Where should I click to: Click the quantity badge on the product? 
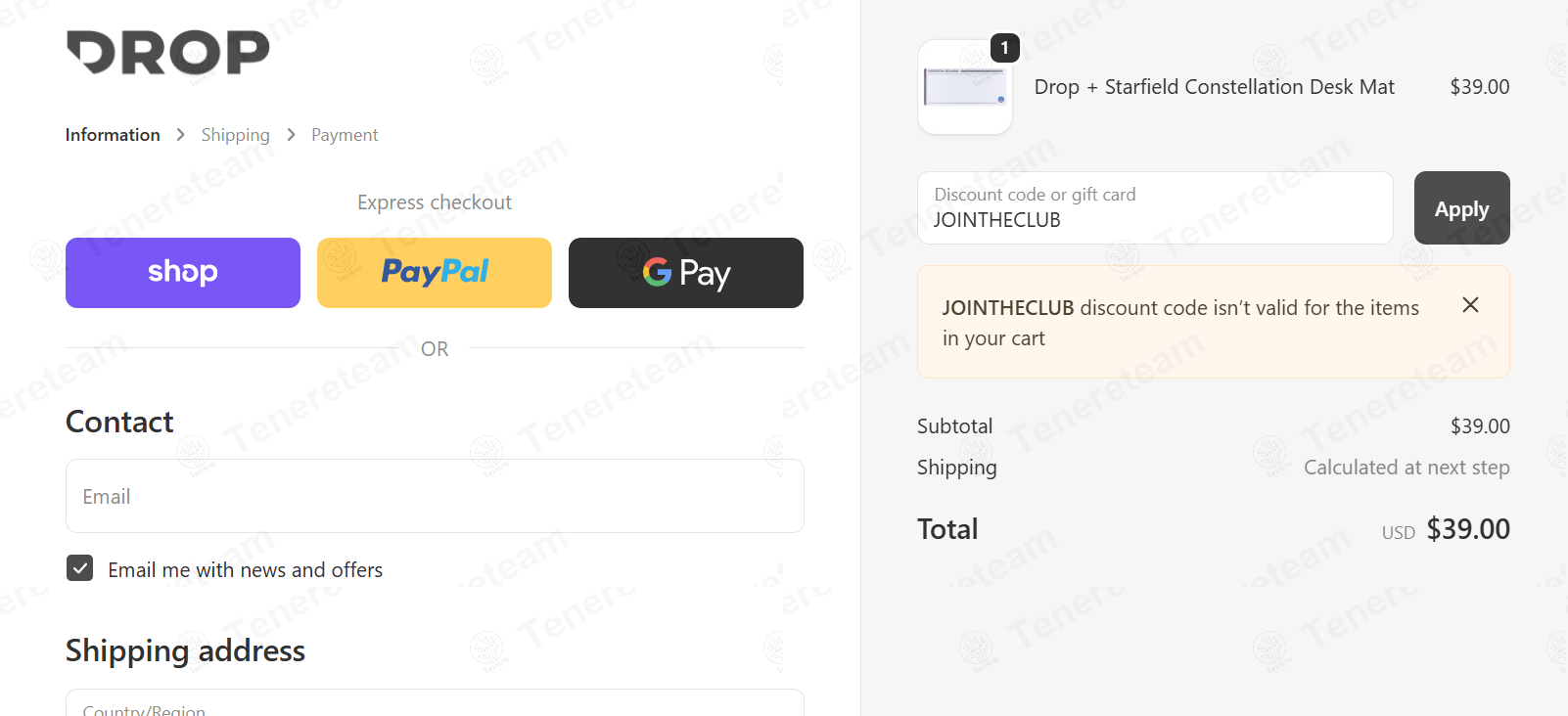tap(1004, 48)
